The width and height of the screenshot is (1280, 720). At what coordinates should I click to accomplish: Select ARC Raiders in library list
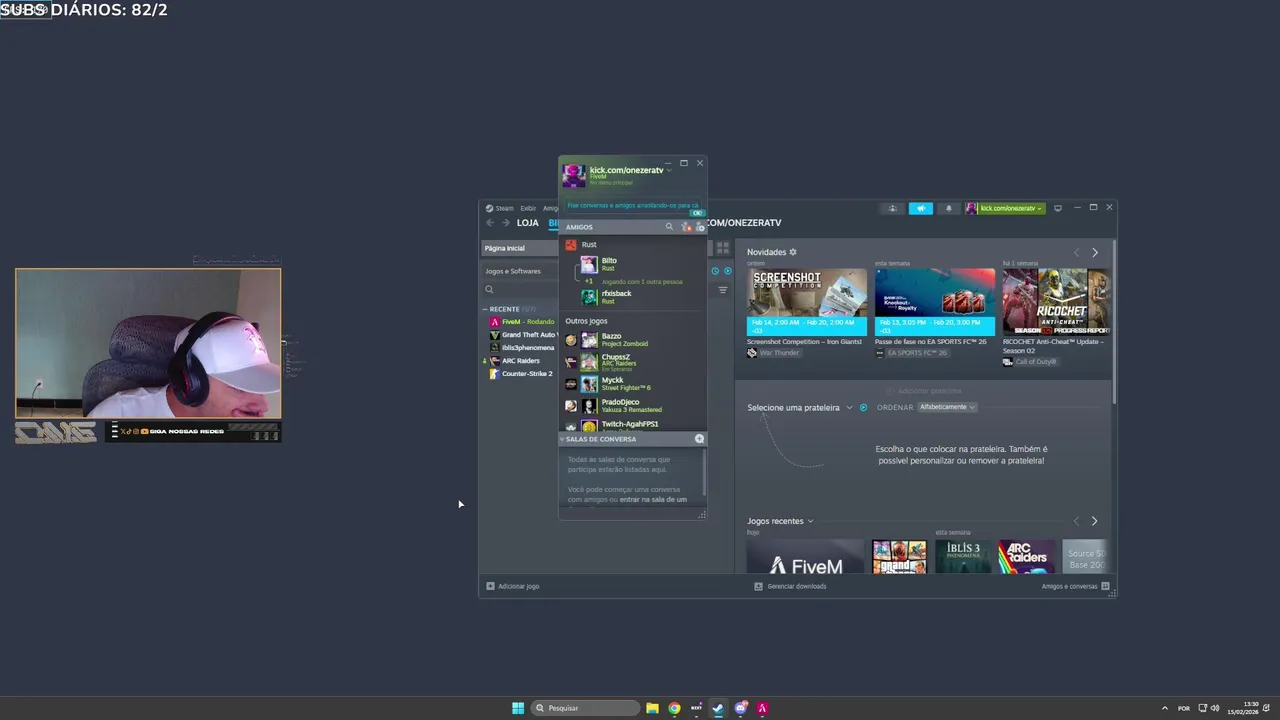click(x=522, y=361)
